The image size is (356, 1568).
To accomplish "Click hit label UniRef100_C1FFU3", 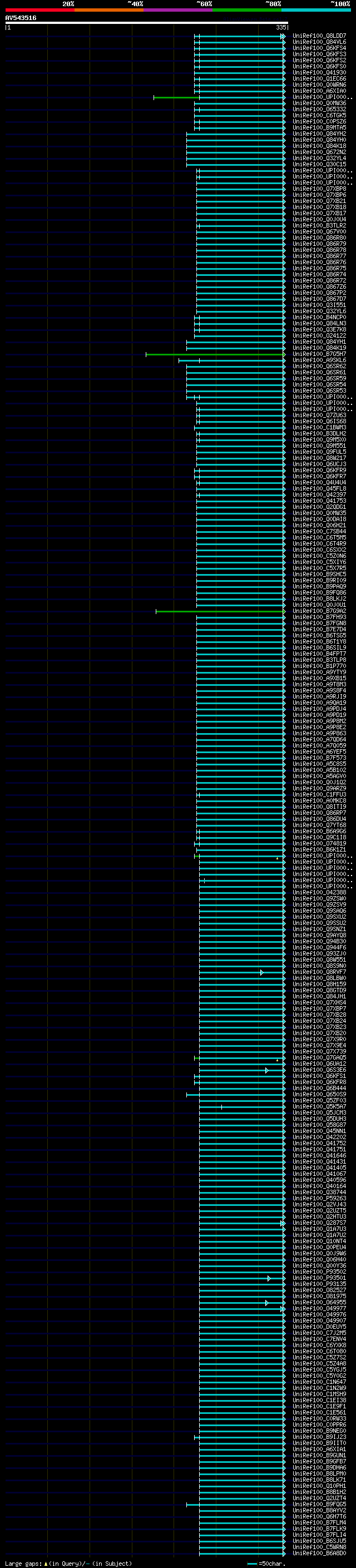I will click(319, 794).
